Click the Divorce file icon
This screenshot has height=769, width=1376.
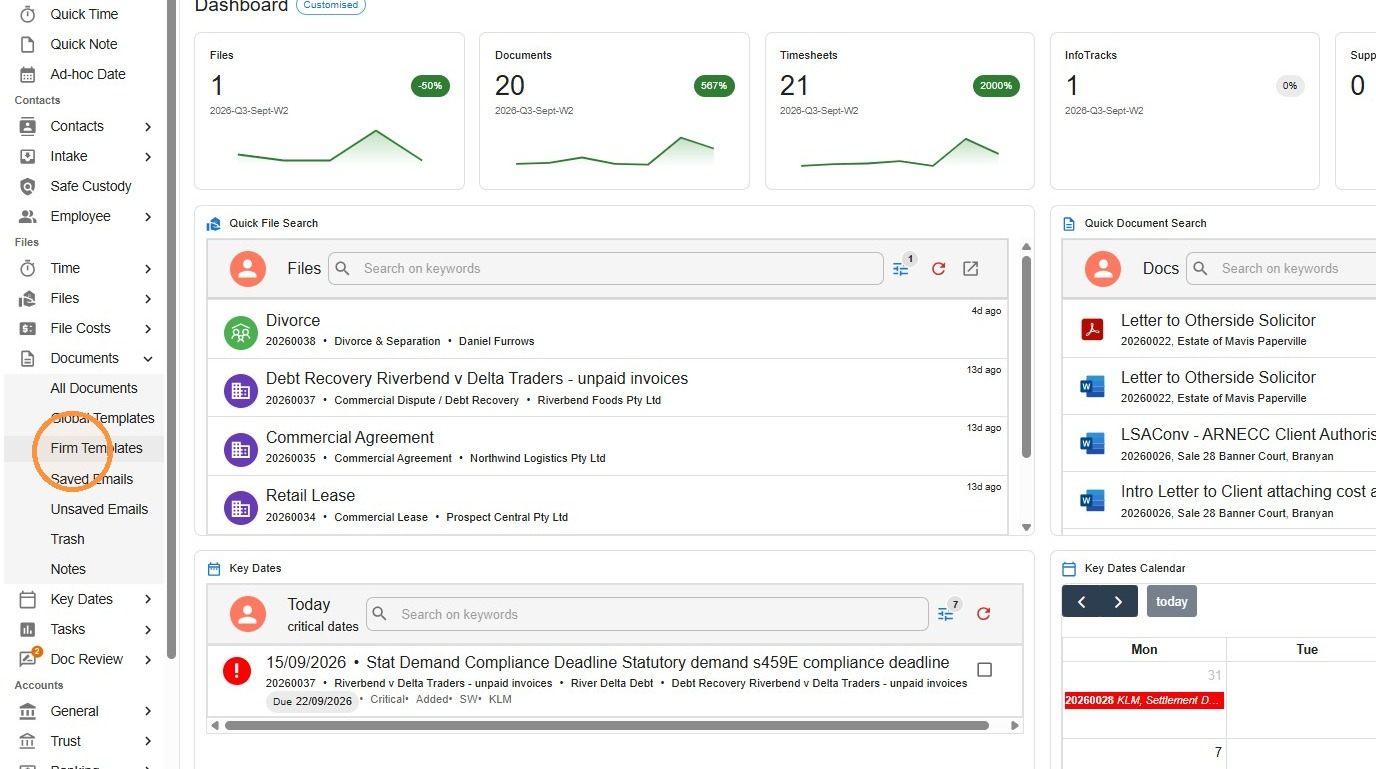coord(241,333)
